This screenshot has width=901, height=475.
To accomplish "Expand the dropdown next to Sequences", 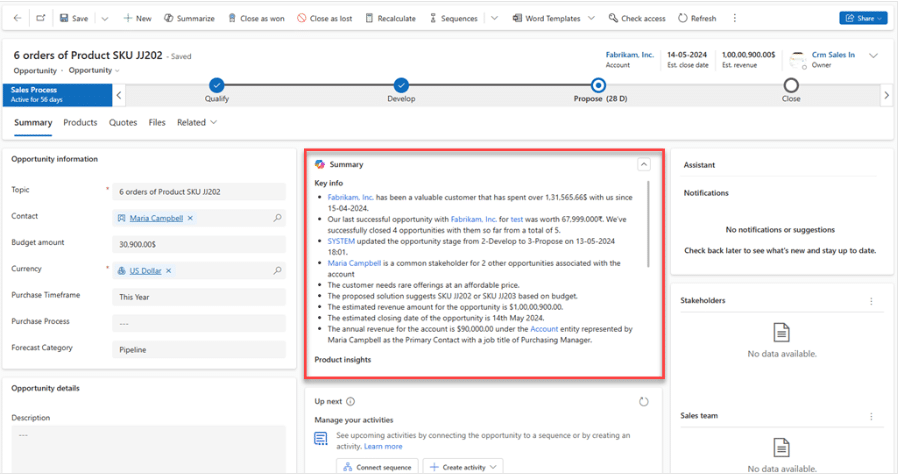I will click(x=494, y=18).
